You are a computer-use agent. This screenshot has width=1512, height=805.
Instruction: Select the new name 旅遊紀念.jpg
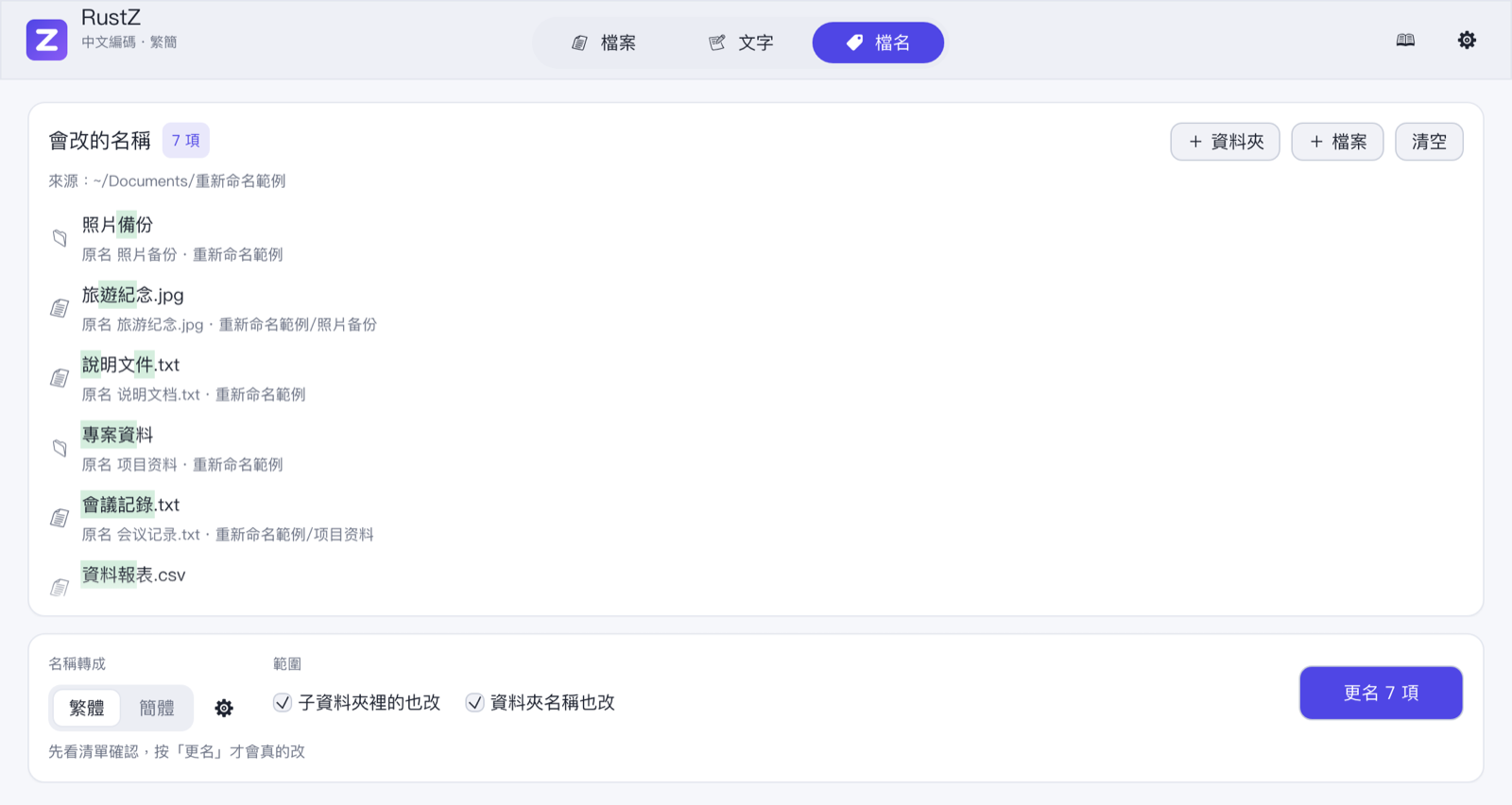point(132,295)
